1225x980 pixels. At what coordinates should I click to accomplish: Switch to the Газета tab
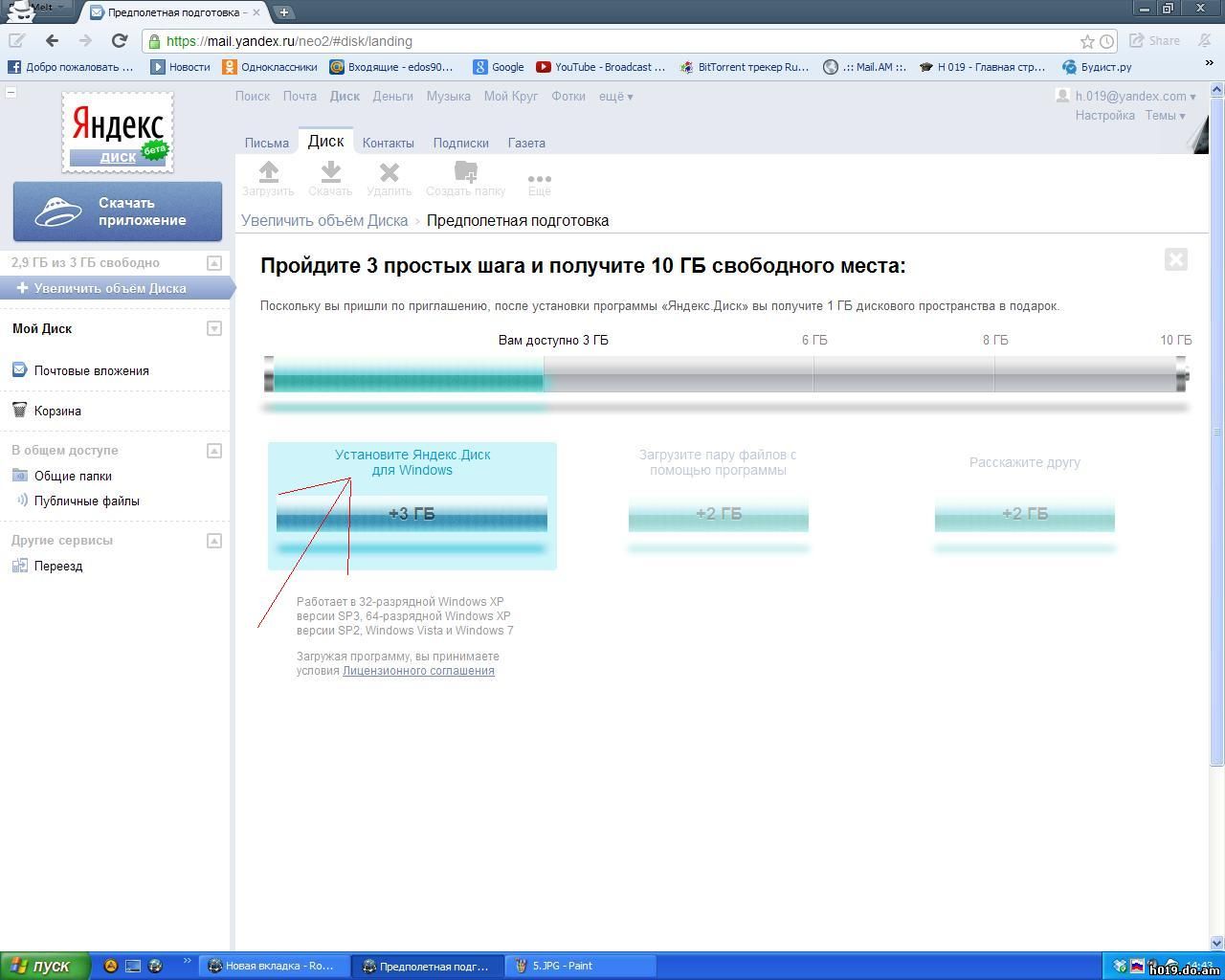point(526,143)
